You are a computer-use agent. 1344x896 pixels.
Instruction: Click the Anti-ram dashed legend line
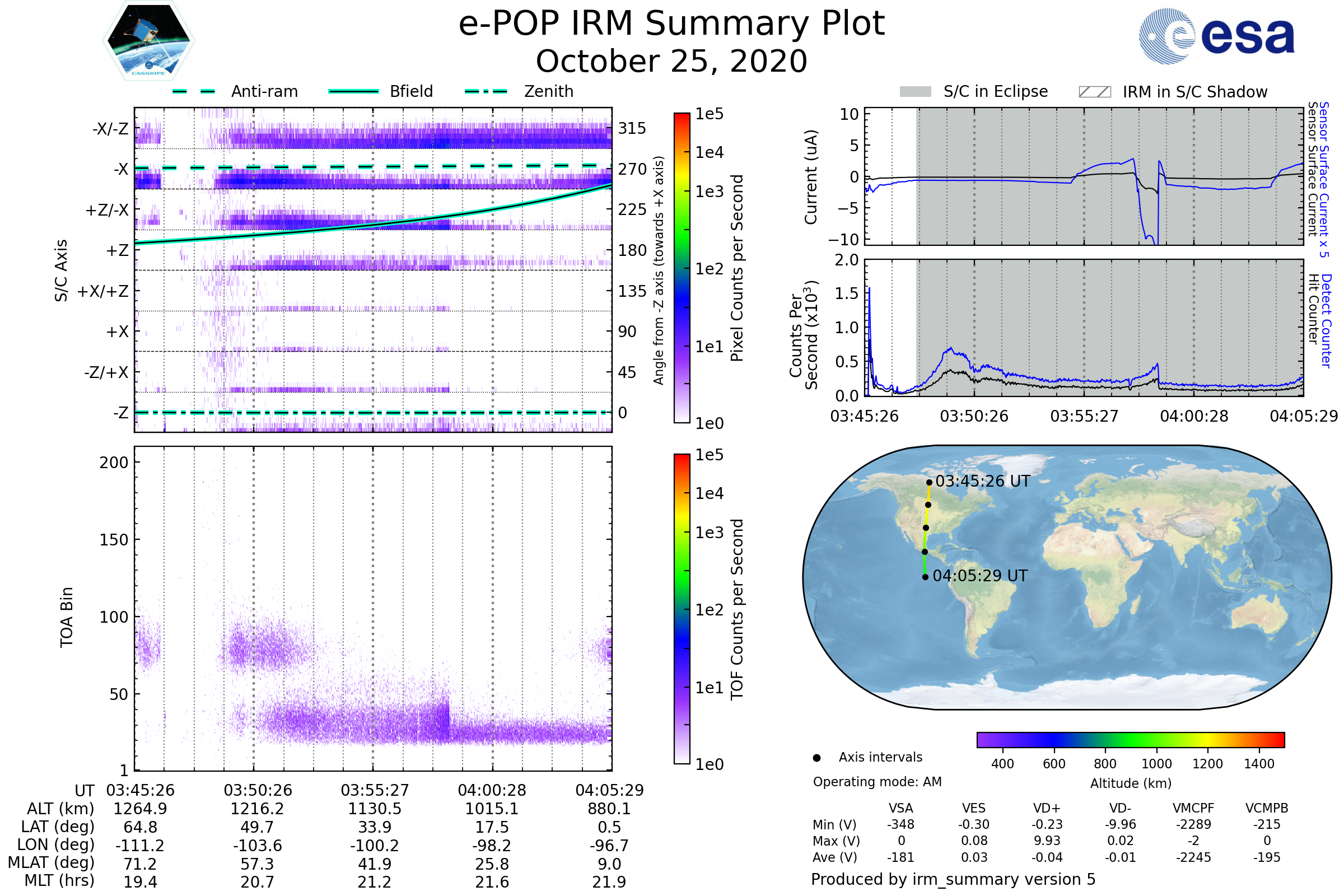(x=194, y=91)
